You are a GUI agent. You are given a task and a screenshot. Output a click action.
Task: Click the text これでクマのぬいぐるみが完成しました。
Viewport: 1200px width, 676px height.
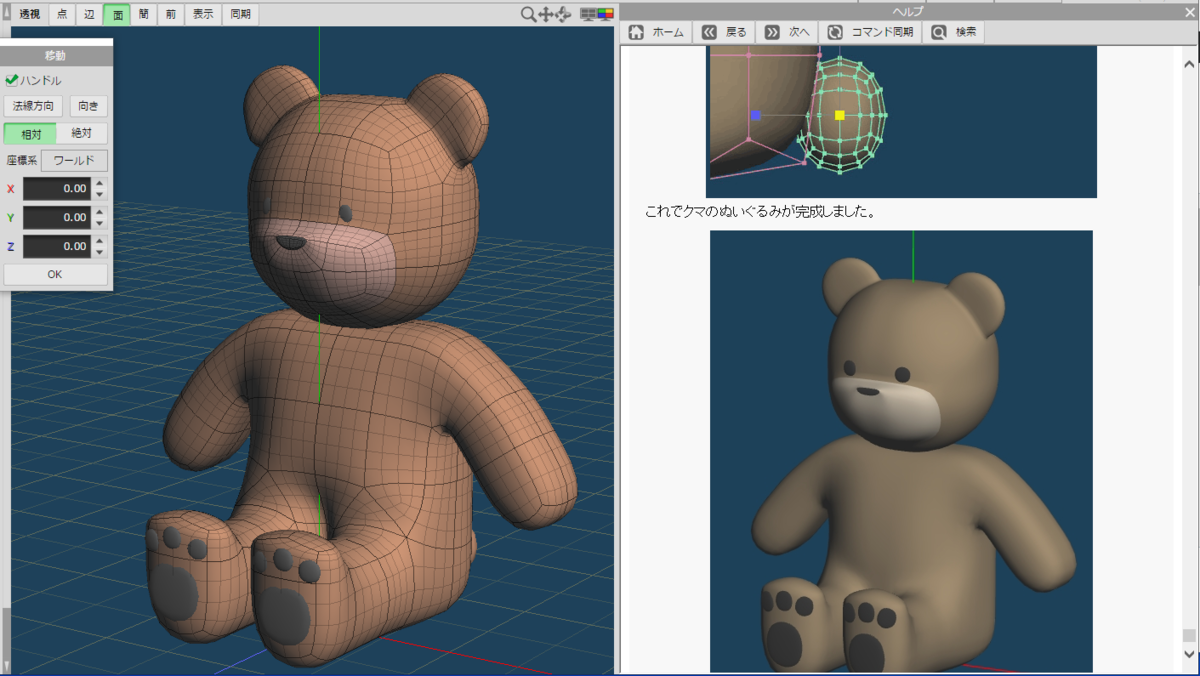click(x=760, y=212)
